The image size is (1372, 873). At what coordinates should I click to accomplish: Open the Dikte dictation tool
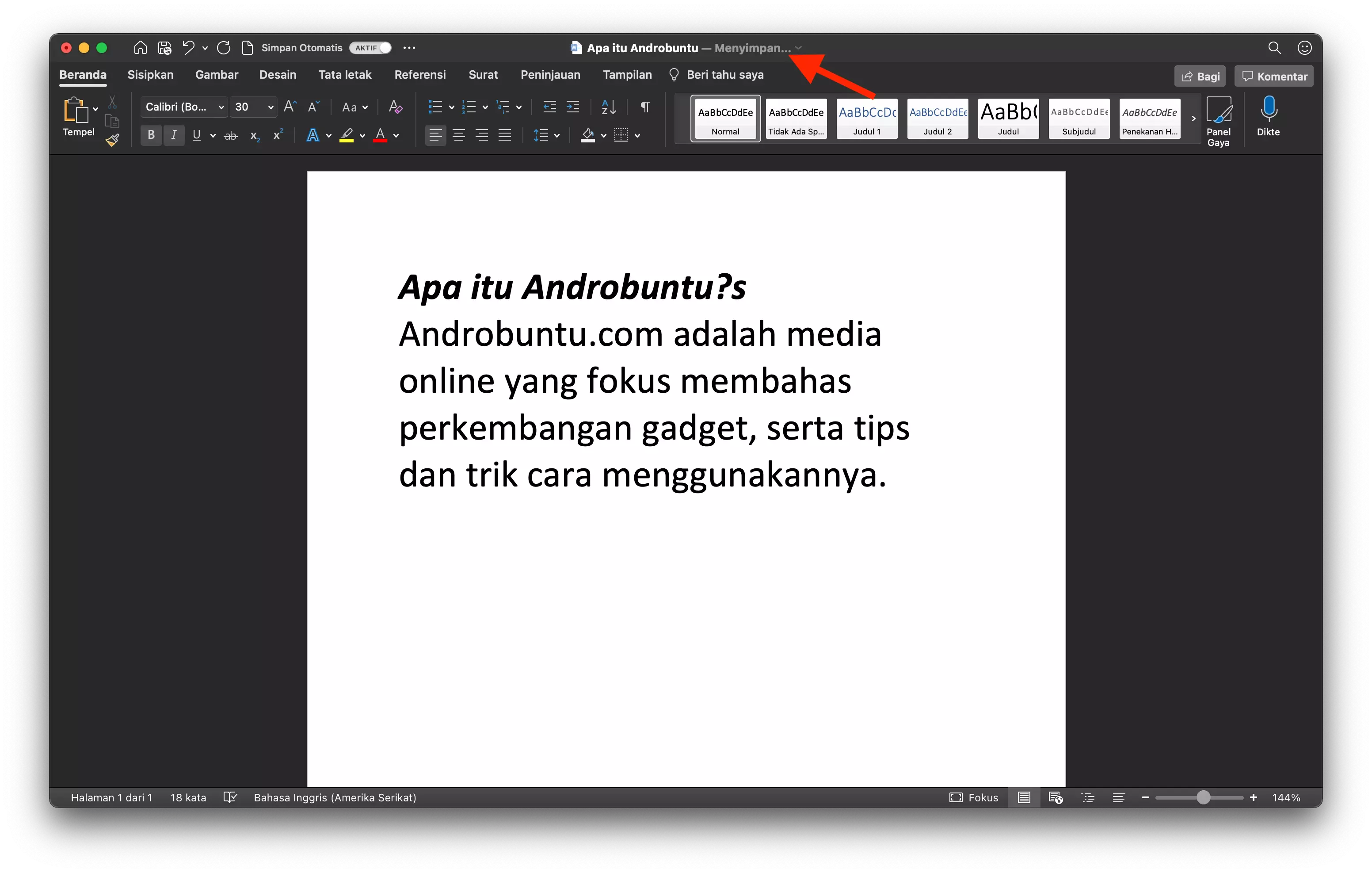pyautogui.click(x=1269, y=117)
